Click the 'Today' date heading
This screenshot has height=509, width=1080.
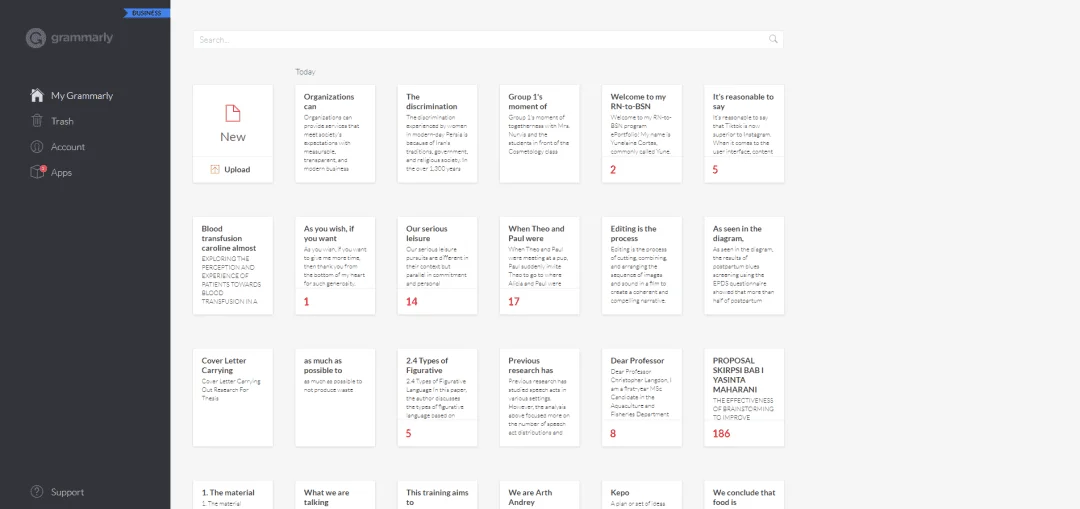click(x=305, y=72)
